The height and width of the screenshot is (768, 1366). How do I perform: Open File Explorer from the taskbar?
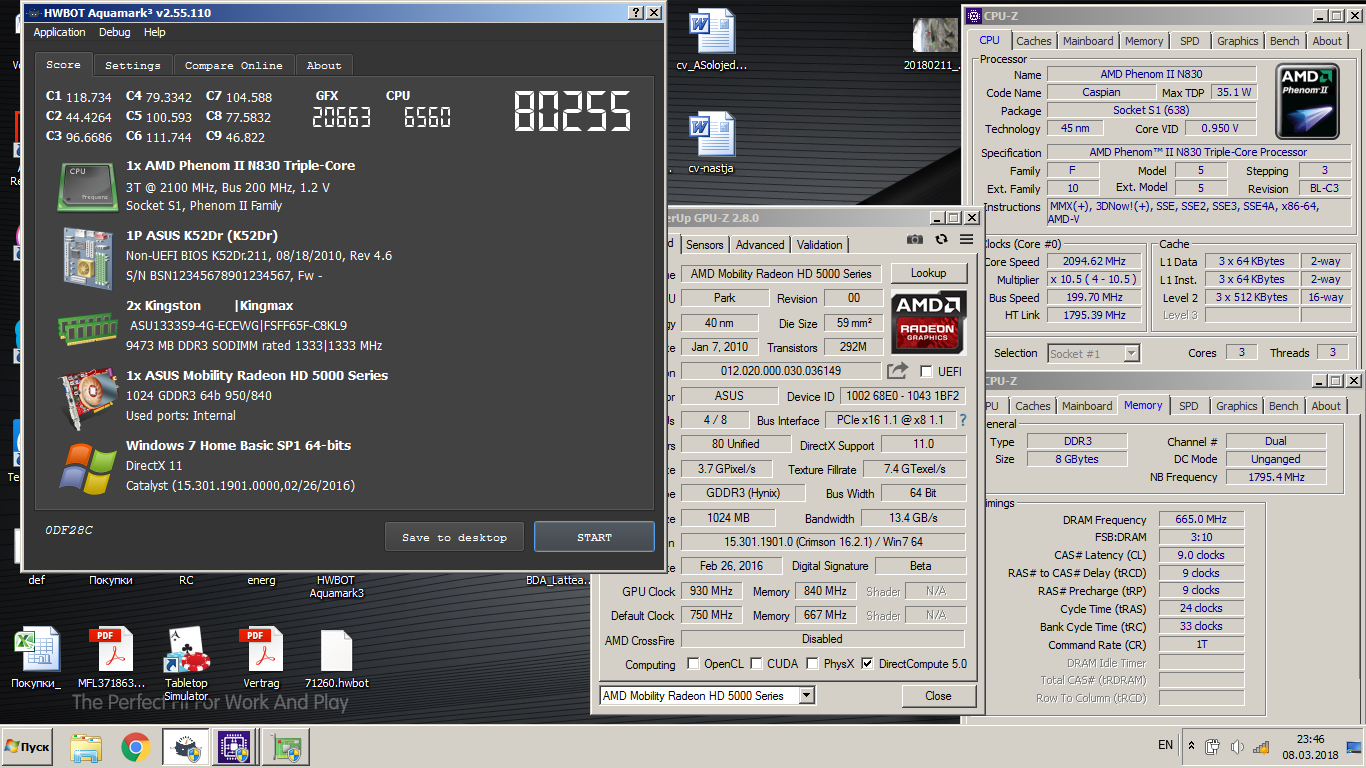pyautogui.click(x=86, y=747)
